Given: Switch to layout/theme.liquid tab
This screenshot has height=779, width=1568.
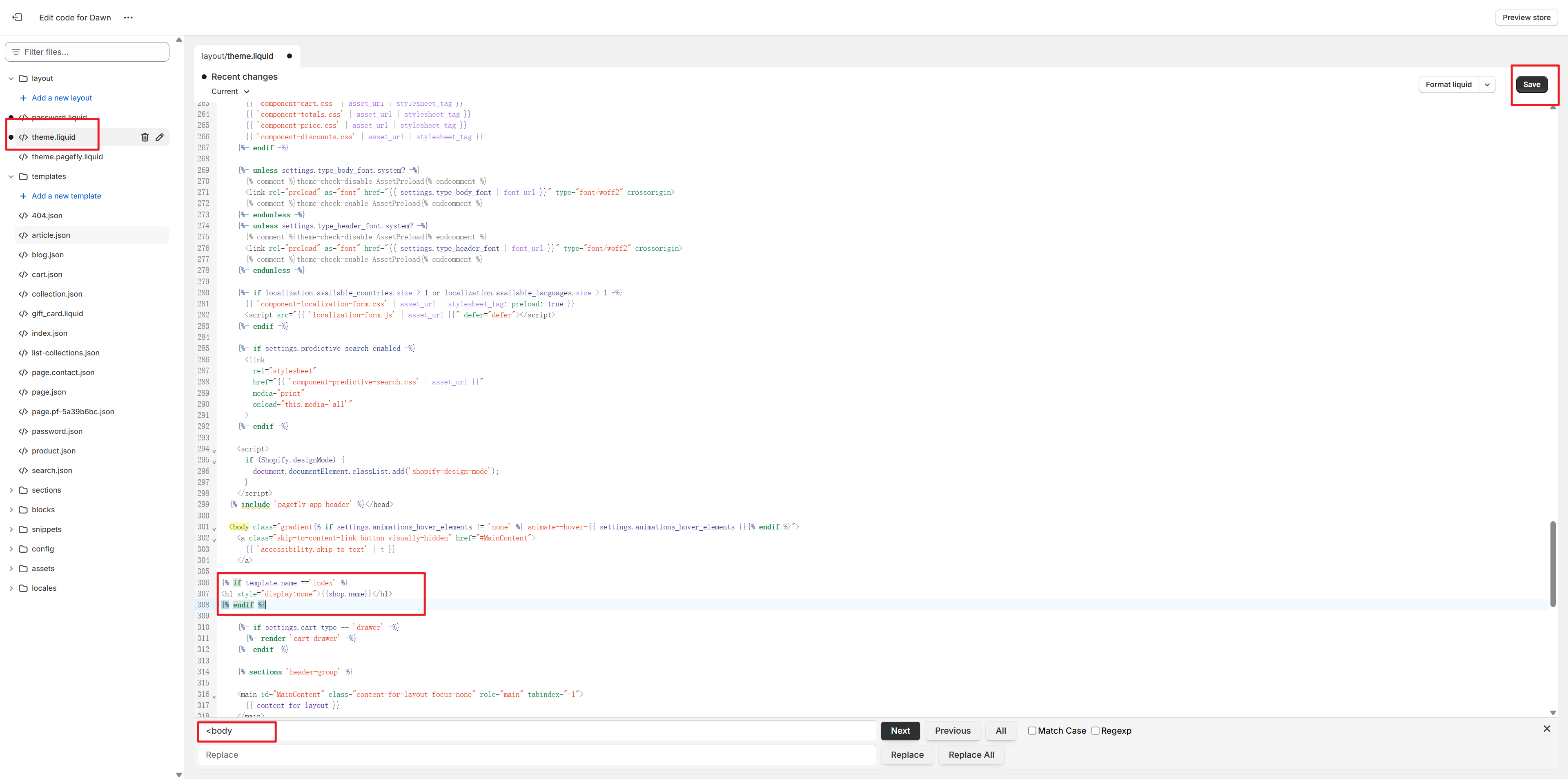Looking at the screenshot, I should click(x=237, y=56).
